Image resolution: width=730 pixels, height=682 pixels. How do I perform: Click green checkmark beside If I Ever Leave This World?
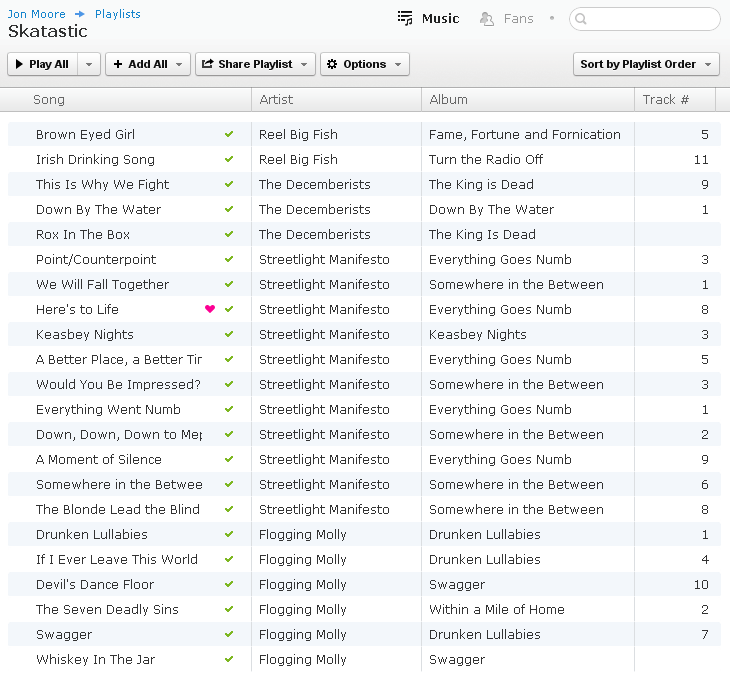[229, 559]
